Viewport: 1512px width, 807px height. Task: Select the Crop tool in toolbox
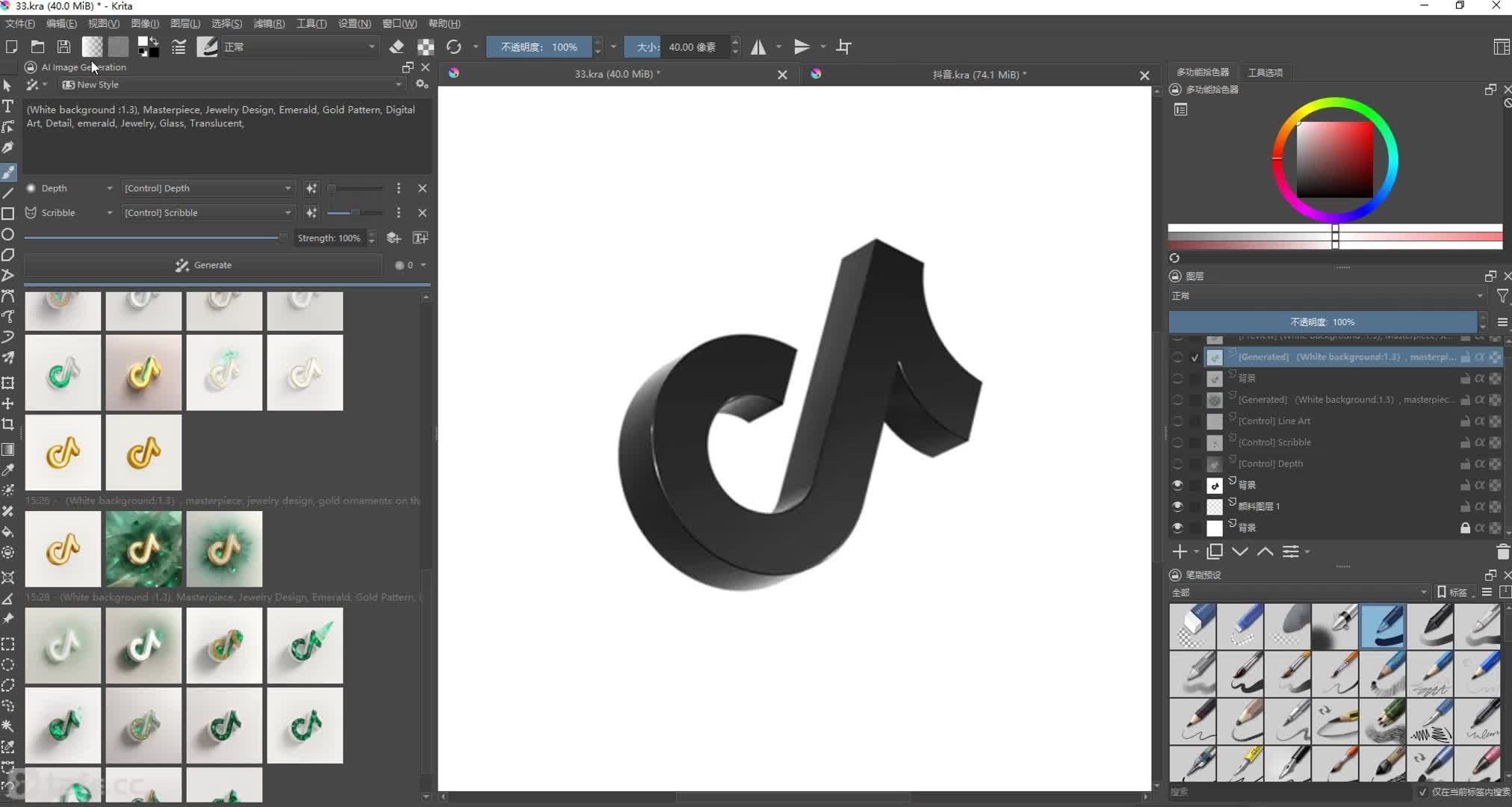tap(8, 424)
